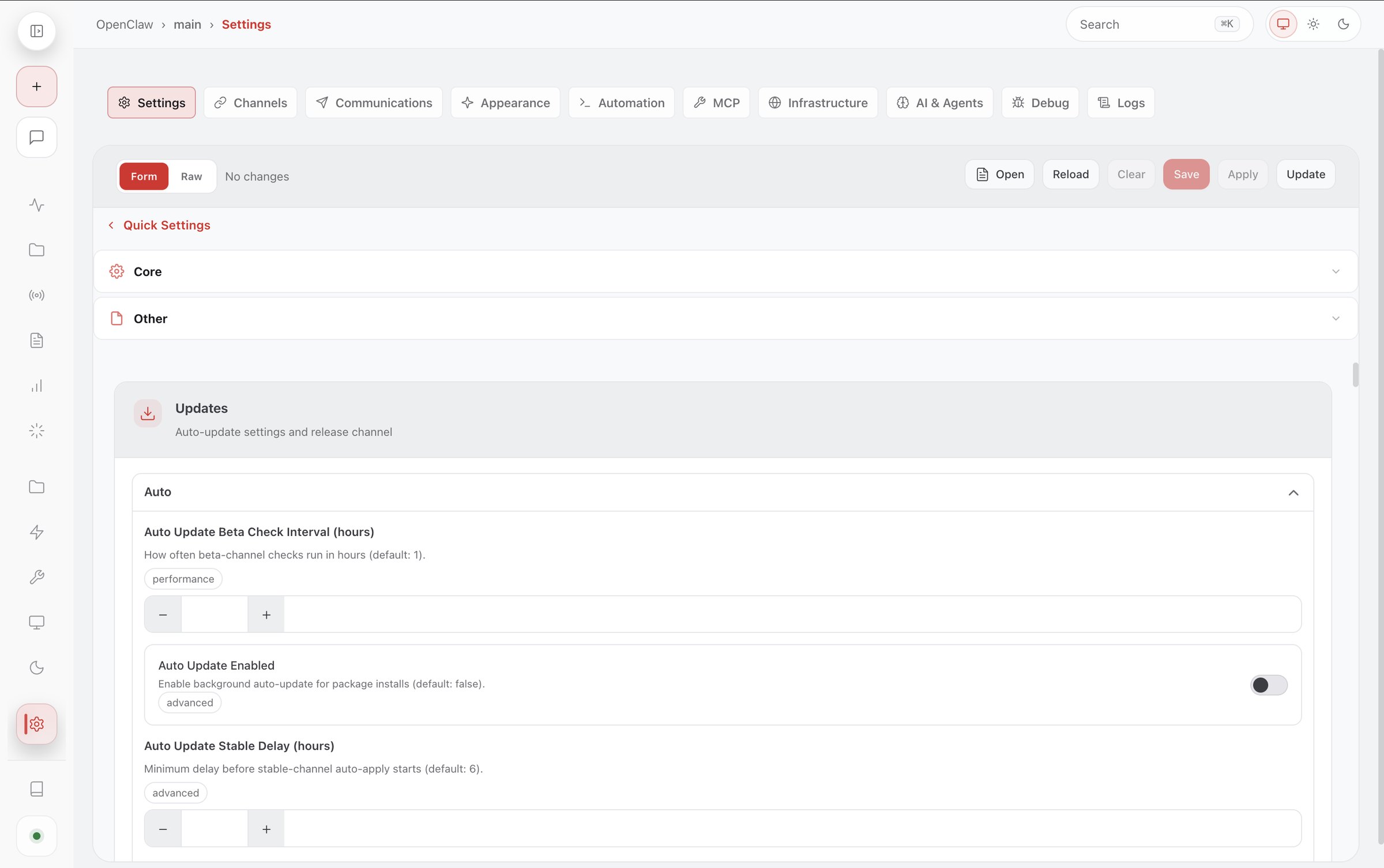The width and height of the screenshot is (1384, 868).
Task: Open the wrench tools icon in sidebar
Action: [x=36, y=577]
